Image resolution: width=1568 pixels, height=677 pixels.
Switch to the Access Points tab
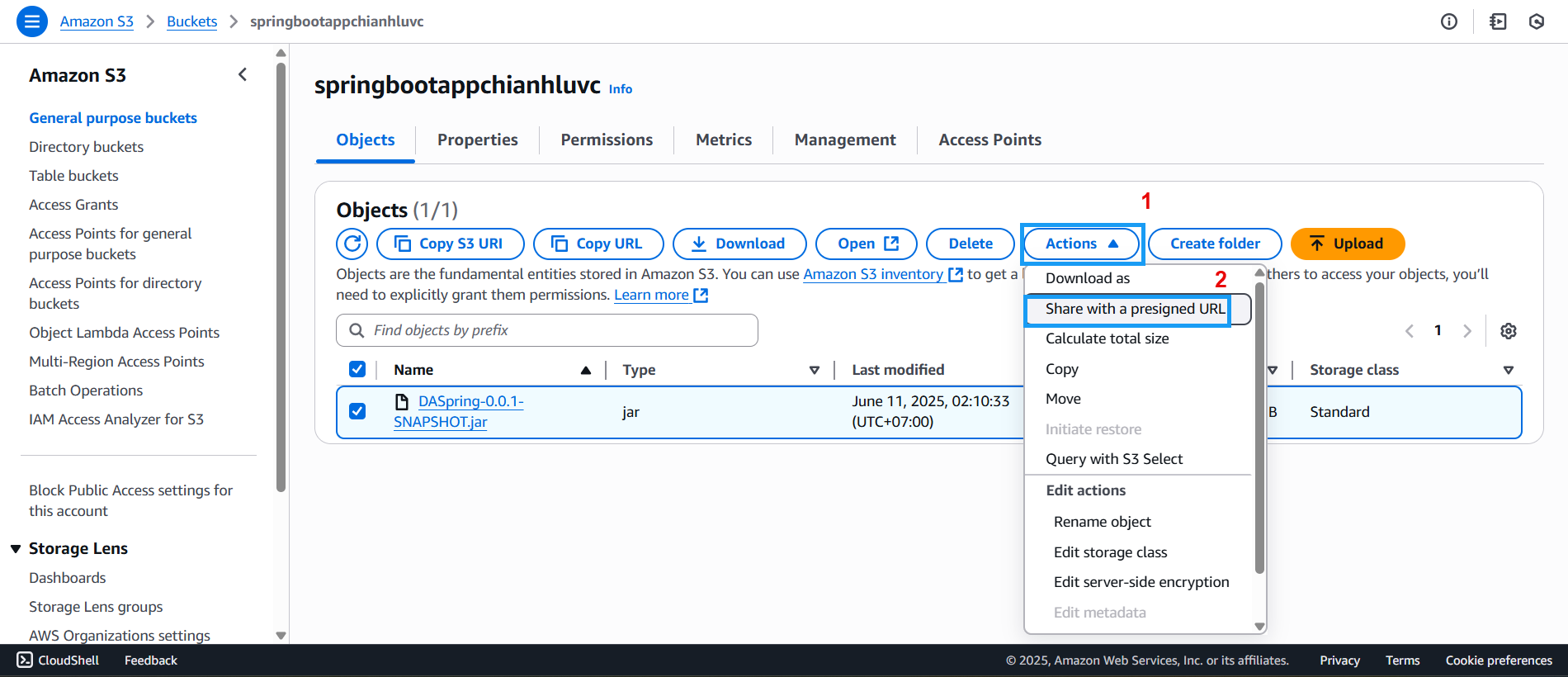click(989, 140)
